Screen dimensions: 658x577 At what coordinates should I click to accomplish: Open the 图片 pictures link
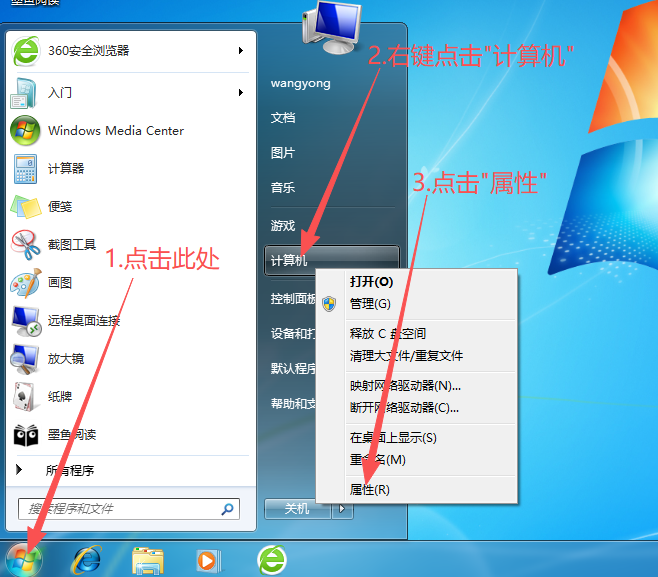283,153
